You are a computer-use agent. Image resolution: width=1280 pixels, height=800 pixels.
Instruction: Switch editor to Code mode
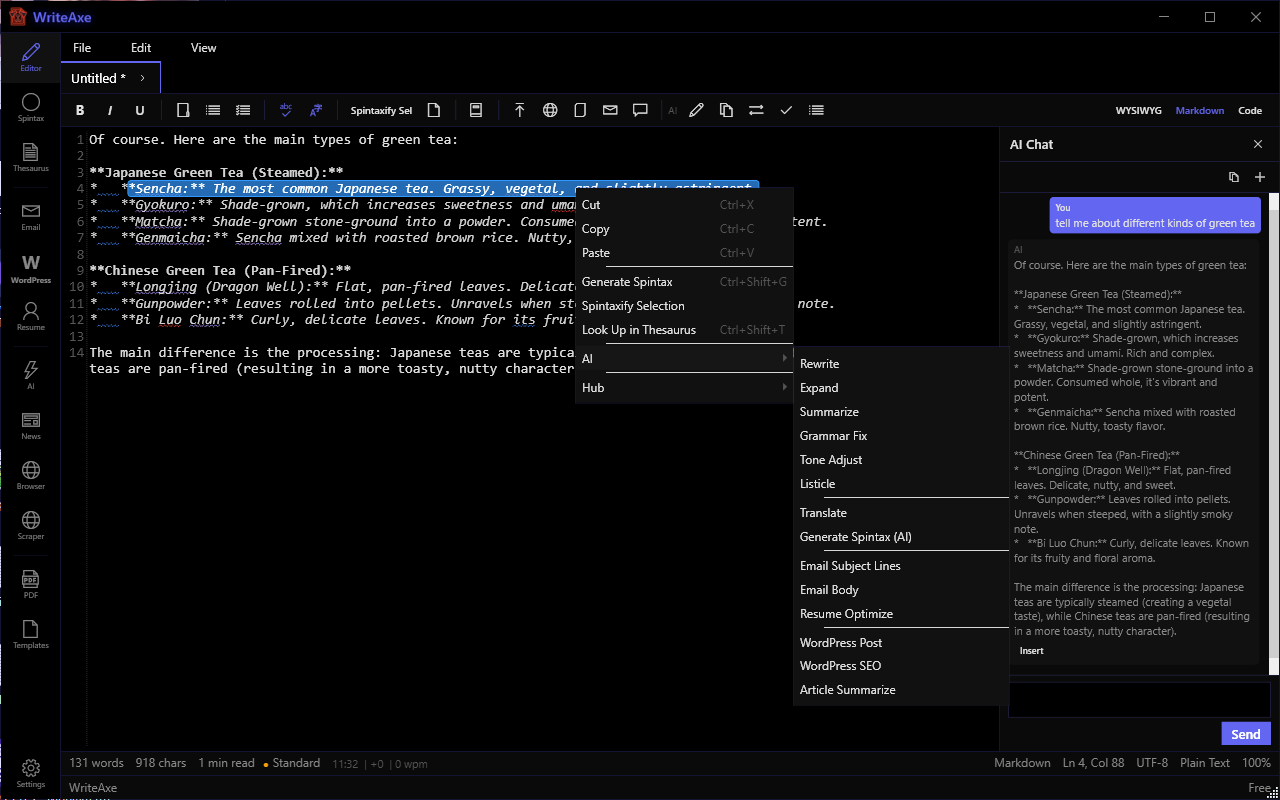click(1250, 110)
